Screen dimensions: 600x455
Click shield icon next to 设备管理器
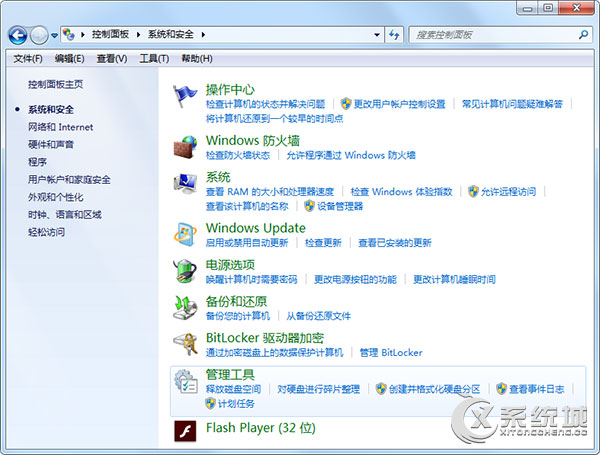[x=309, y=206]
